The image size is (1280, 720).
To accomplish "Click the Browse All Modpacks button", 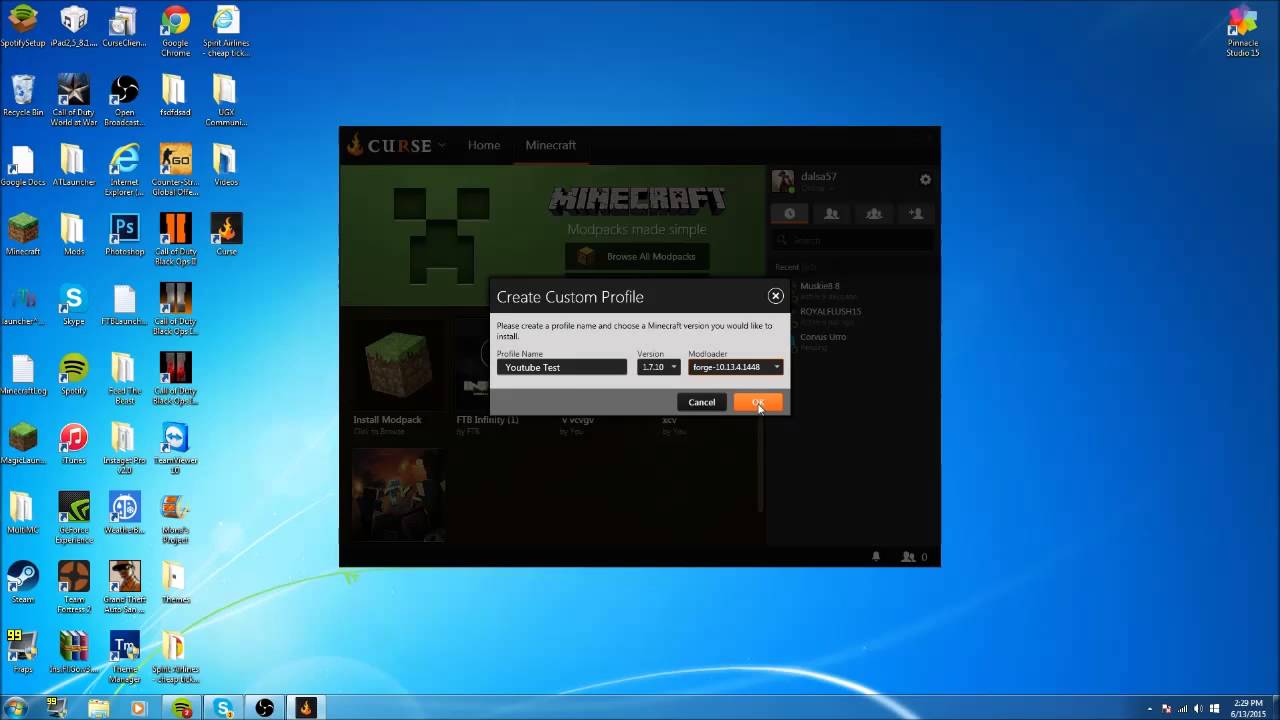I will tap(637, 257).
